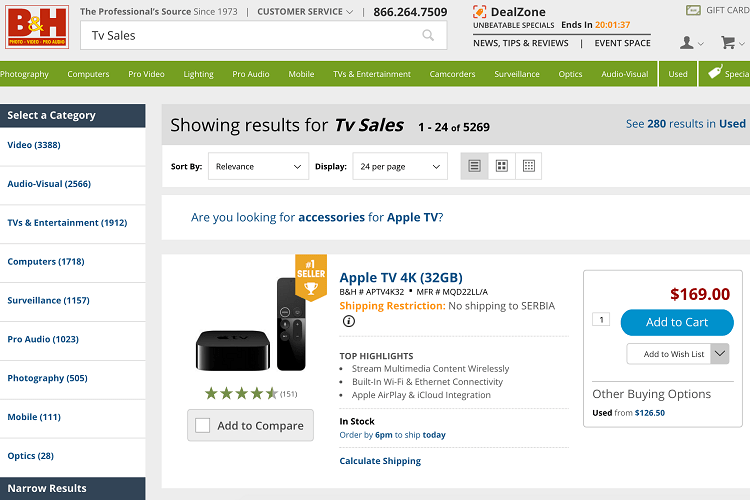Click the DealZone icon

479,11
